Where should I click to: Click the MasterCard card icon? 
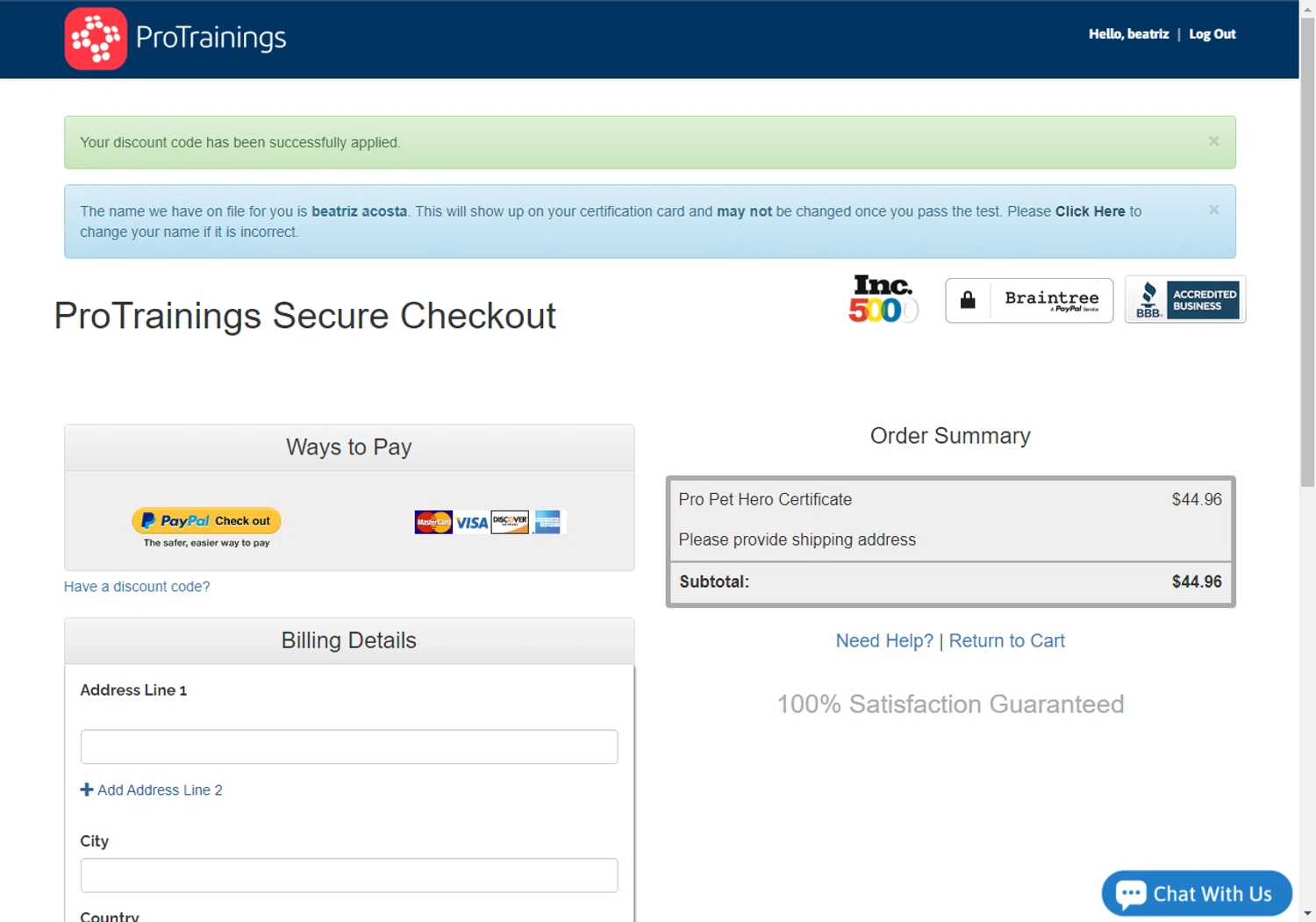pos(433,522)
